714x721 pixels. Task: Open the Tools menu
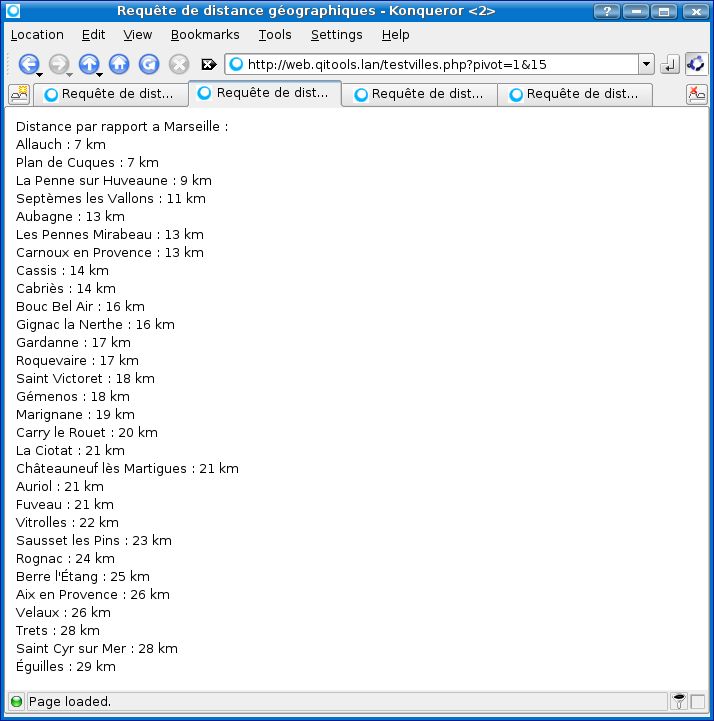pos(275,34)
